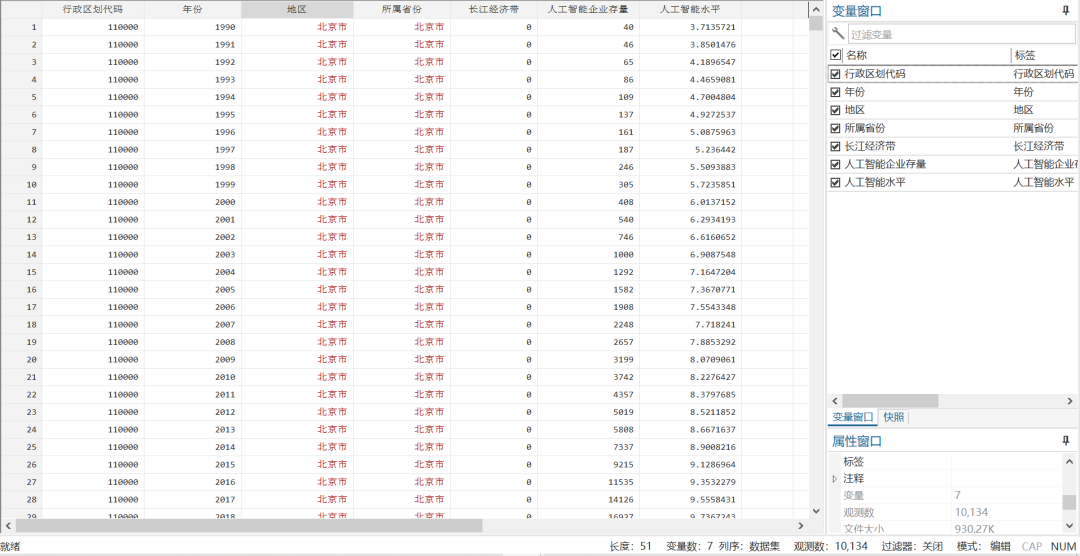The height and width of the screenshot is (556, 1080).
Task: Click the data grid horizontal scrollbar thumb
Action: point(249,526)
